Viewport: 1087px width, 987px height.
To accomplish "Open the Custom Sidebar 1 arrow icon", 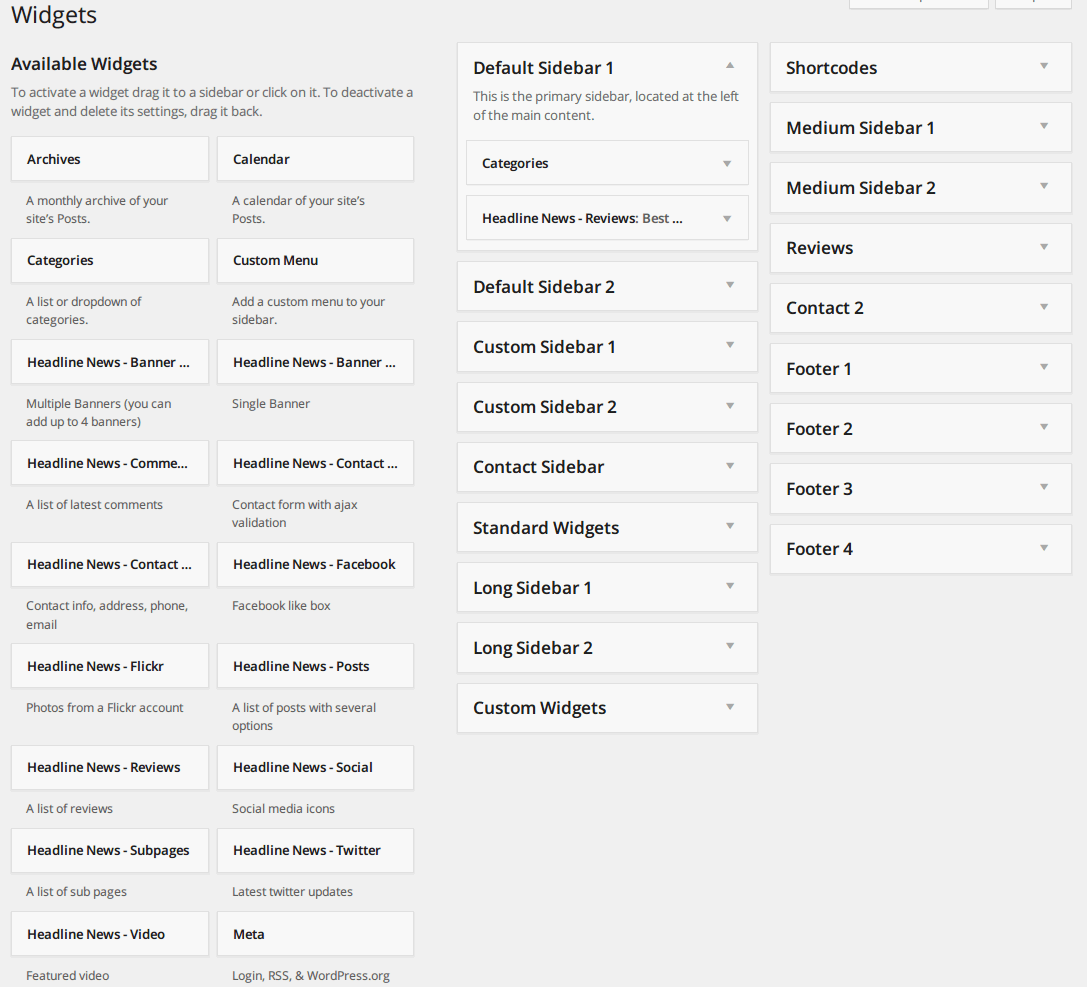I will tap(730, 346).
